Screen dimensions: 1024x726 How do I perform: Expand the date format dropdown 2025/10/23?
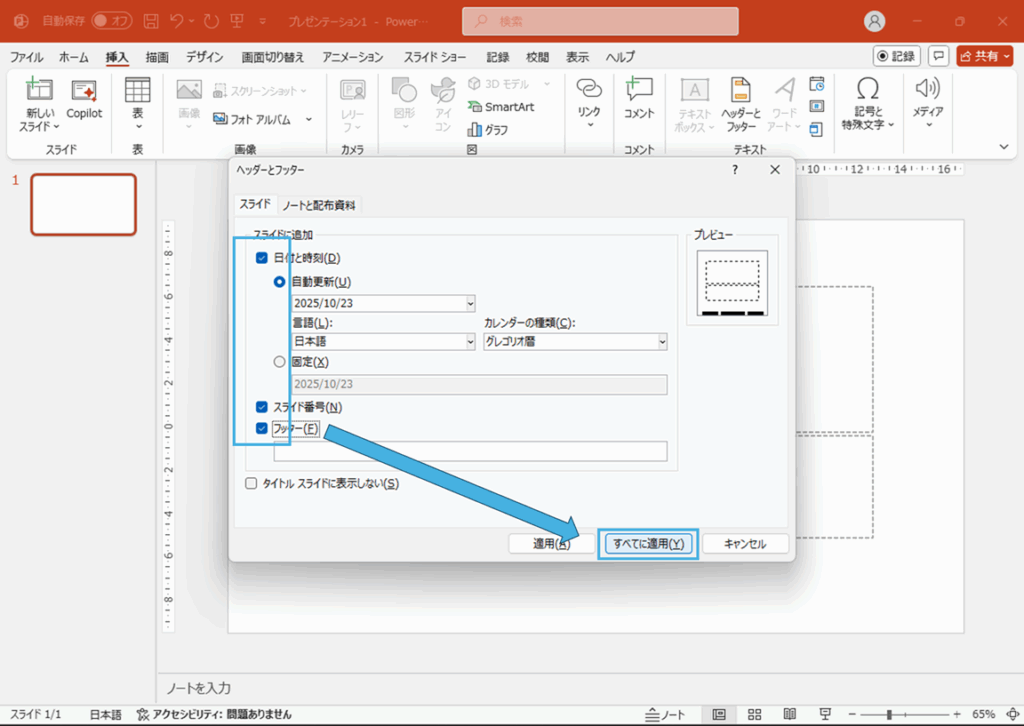coord(383,303)
